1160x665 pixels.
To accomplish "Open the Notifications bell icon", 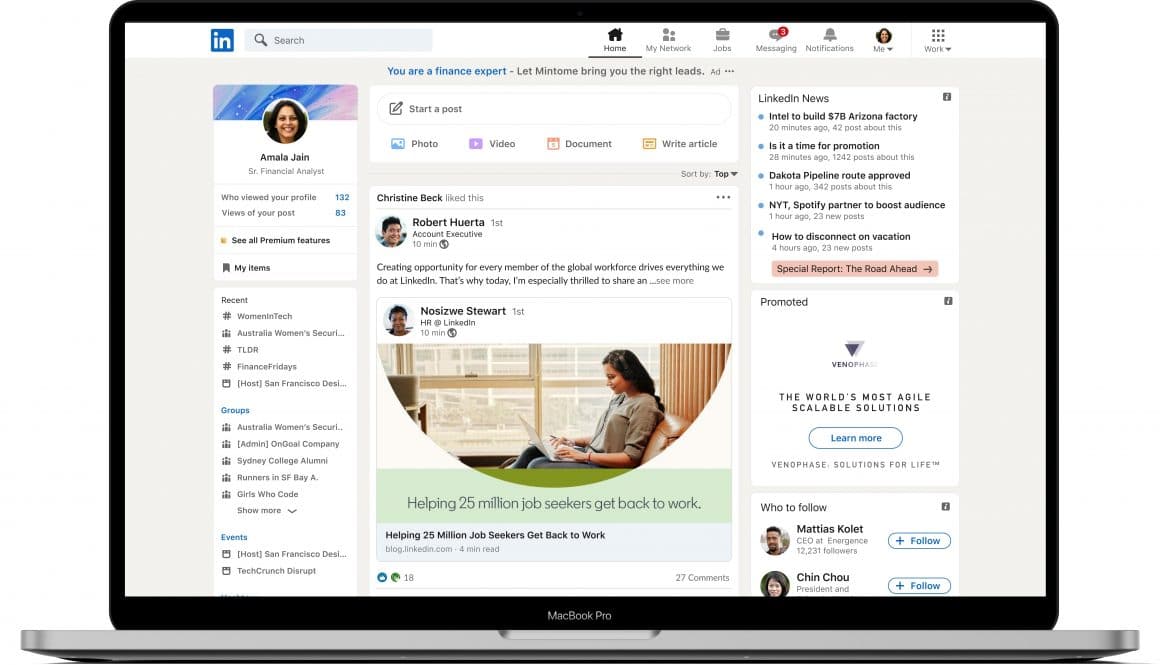I will pyautogui.click(x=829, y=37).
